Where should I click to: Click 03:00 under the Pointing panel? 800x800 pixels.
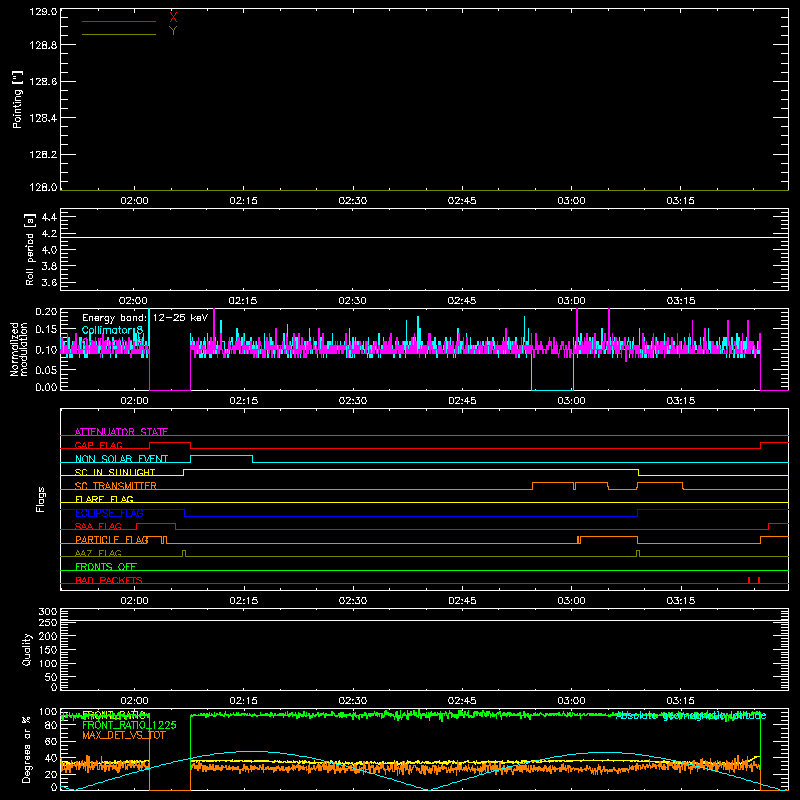(x=571, y=201)
